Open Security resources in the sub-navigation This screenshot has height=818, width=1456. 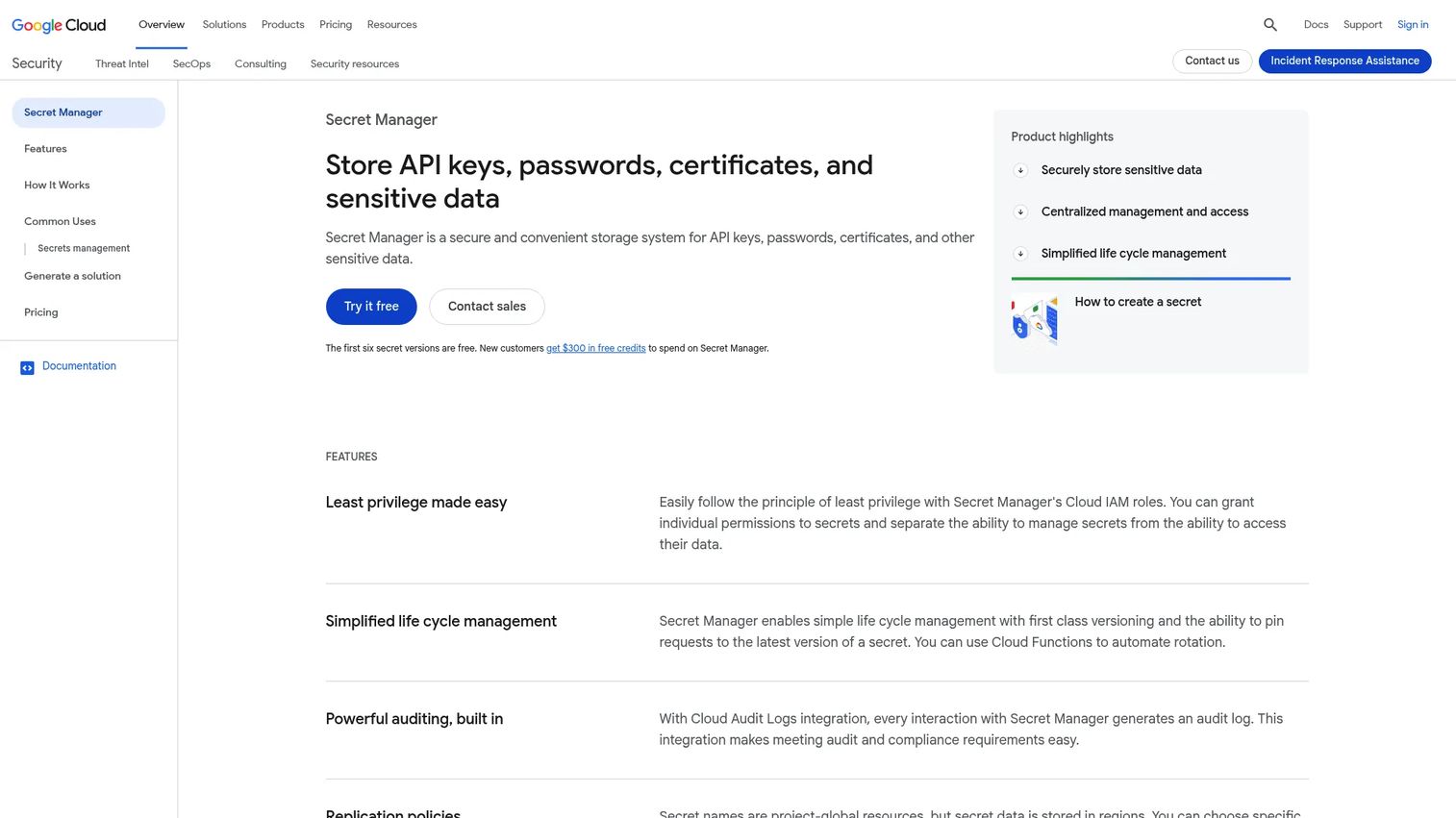pyautogui.click(x=355, y=64)
